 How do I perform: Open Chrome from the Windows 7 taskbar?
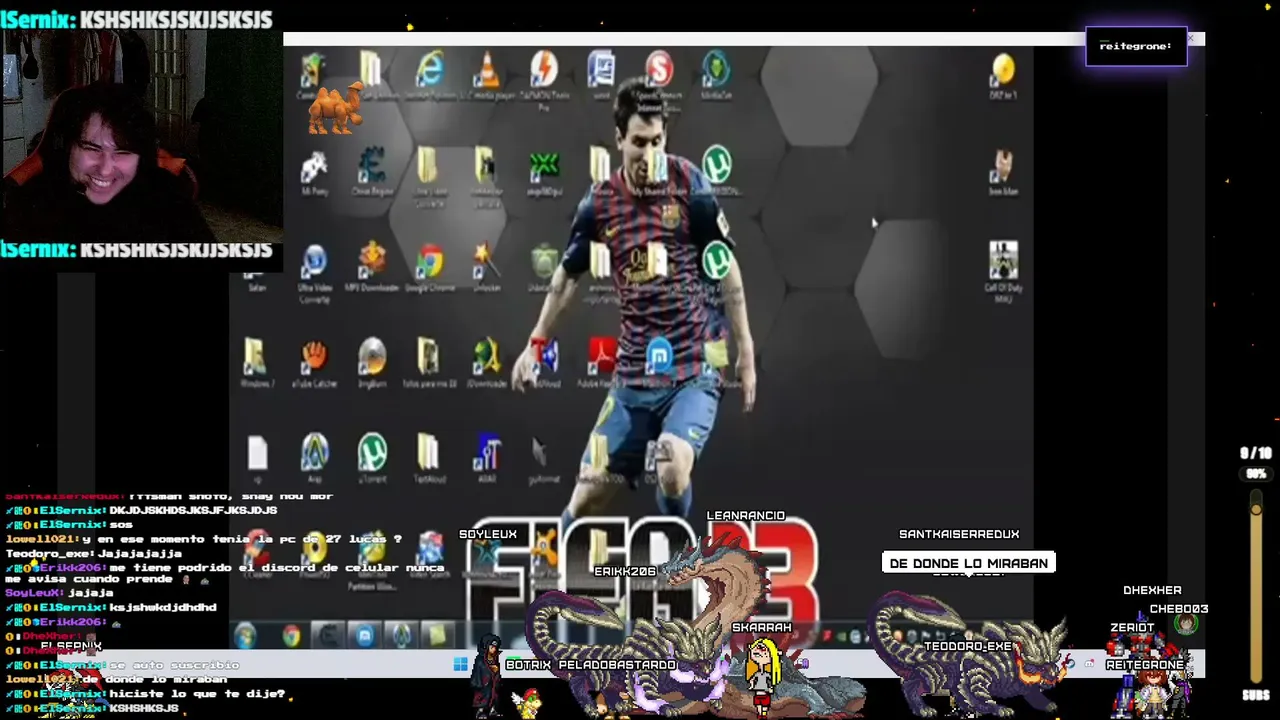point(291,636)
